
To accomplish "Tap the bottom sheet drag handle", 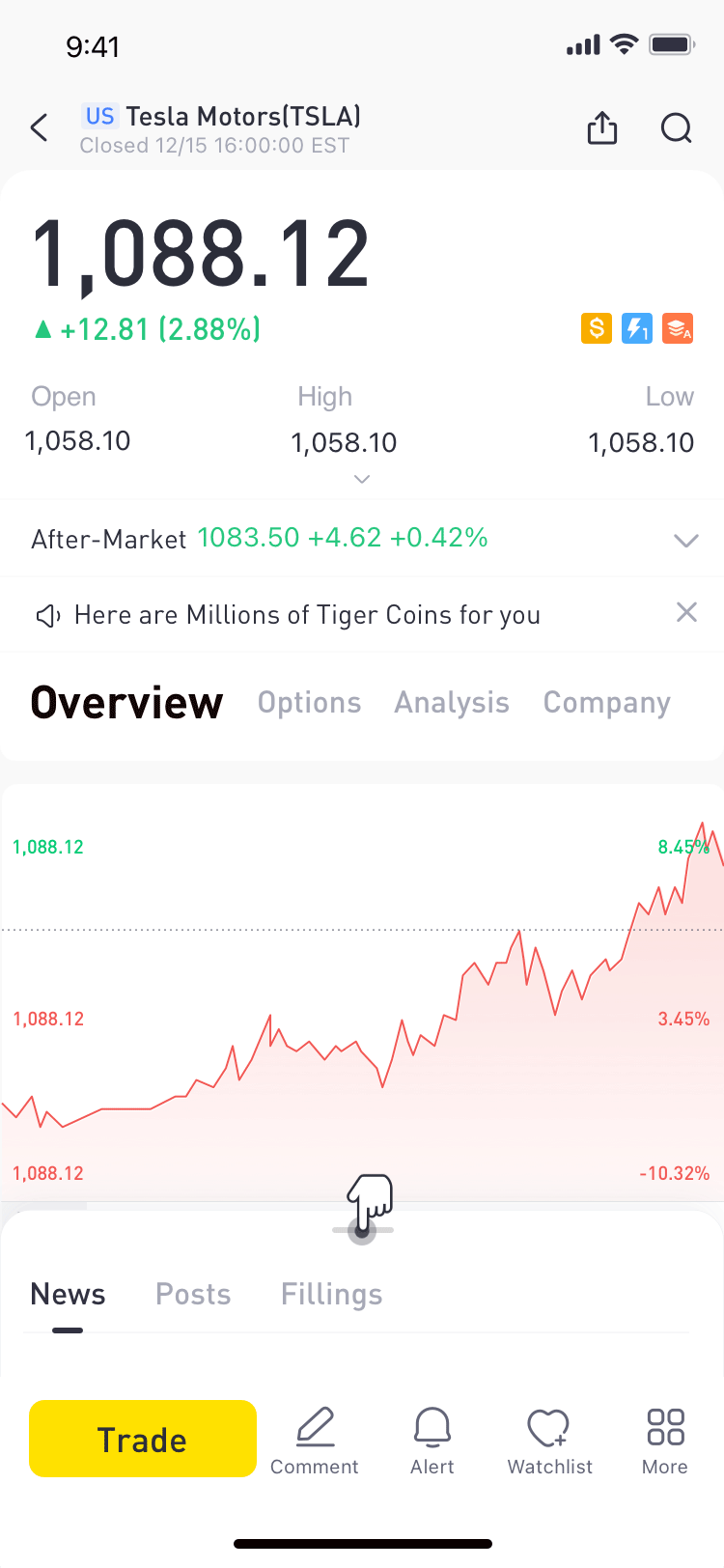I will [362, 1230].
